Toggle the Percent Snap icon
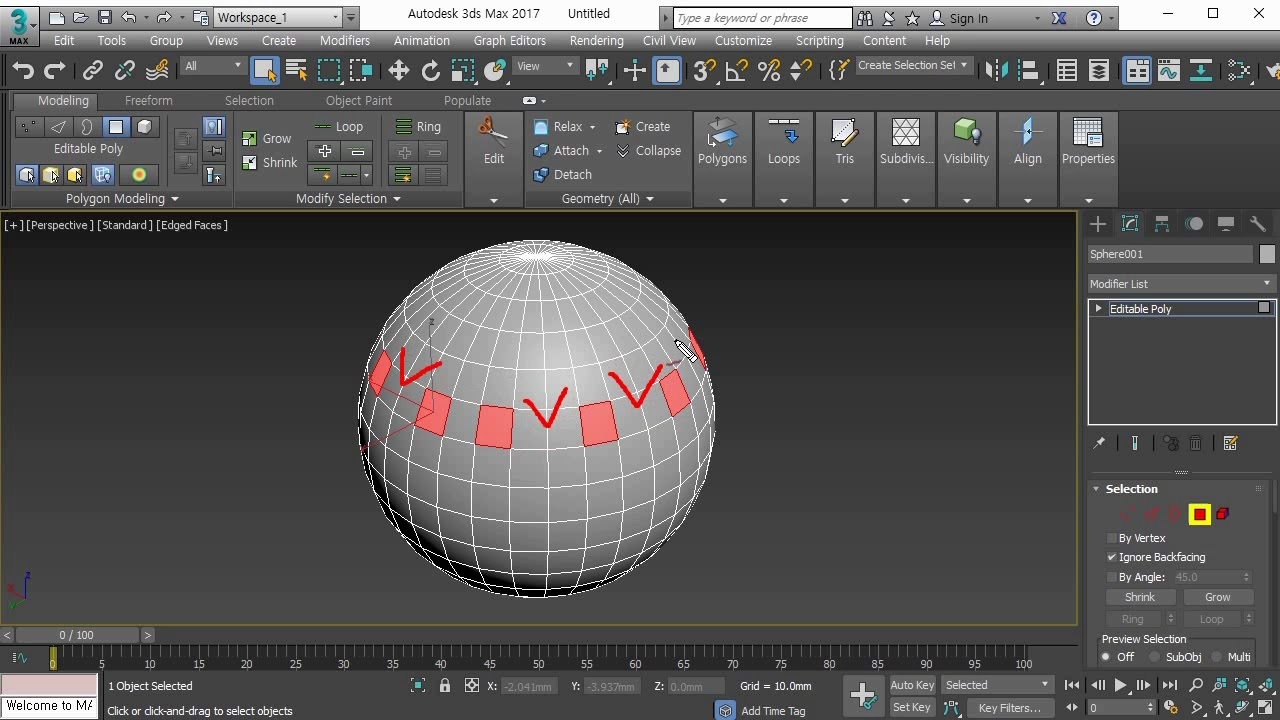Viewport: 1280px width, 720px height. (x=768, y=70)
